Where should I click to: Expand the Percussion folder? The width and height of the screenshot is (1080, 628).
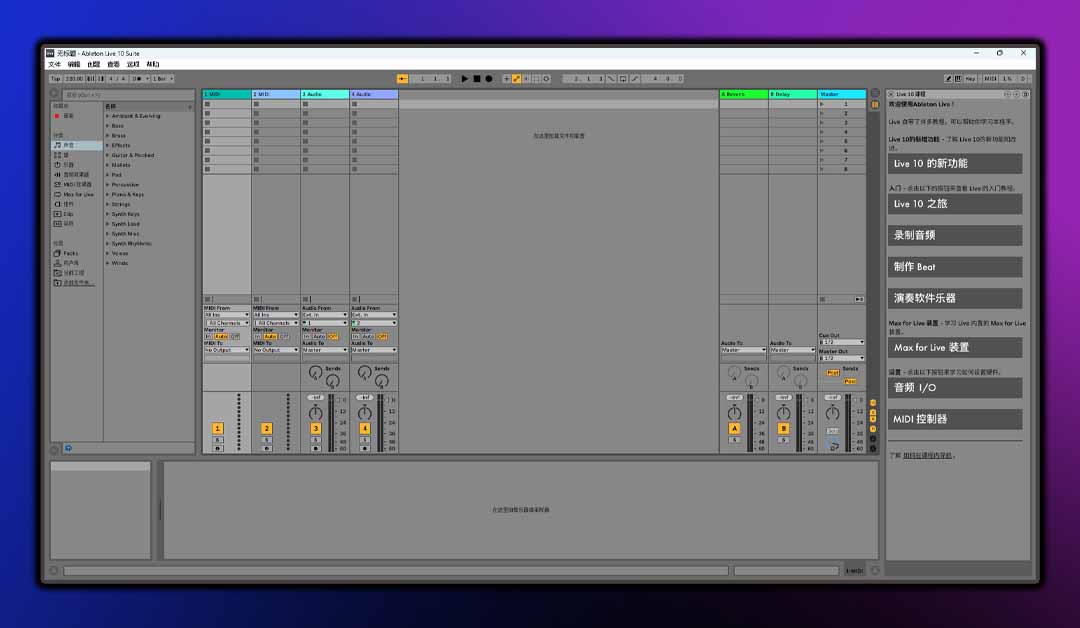point(107,185)
